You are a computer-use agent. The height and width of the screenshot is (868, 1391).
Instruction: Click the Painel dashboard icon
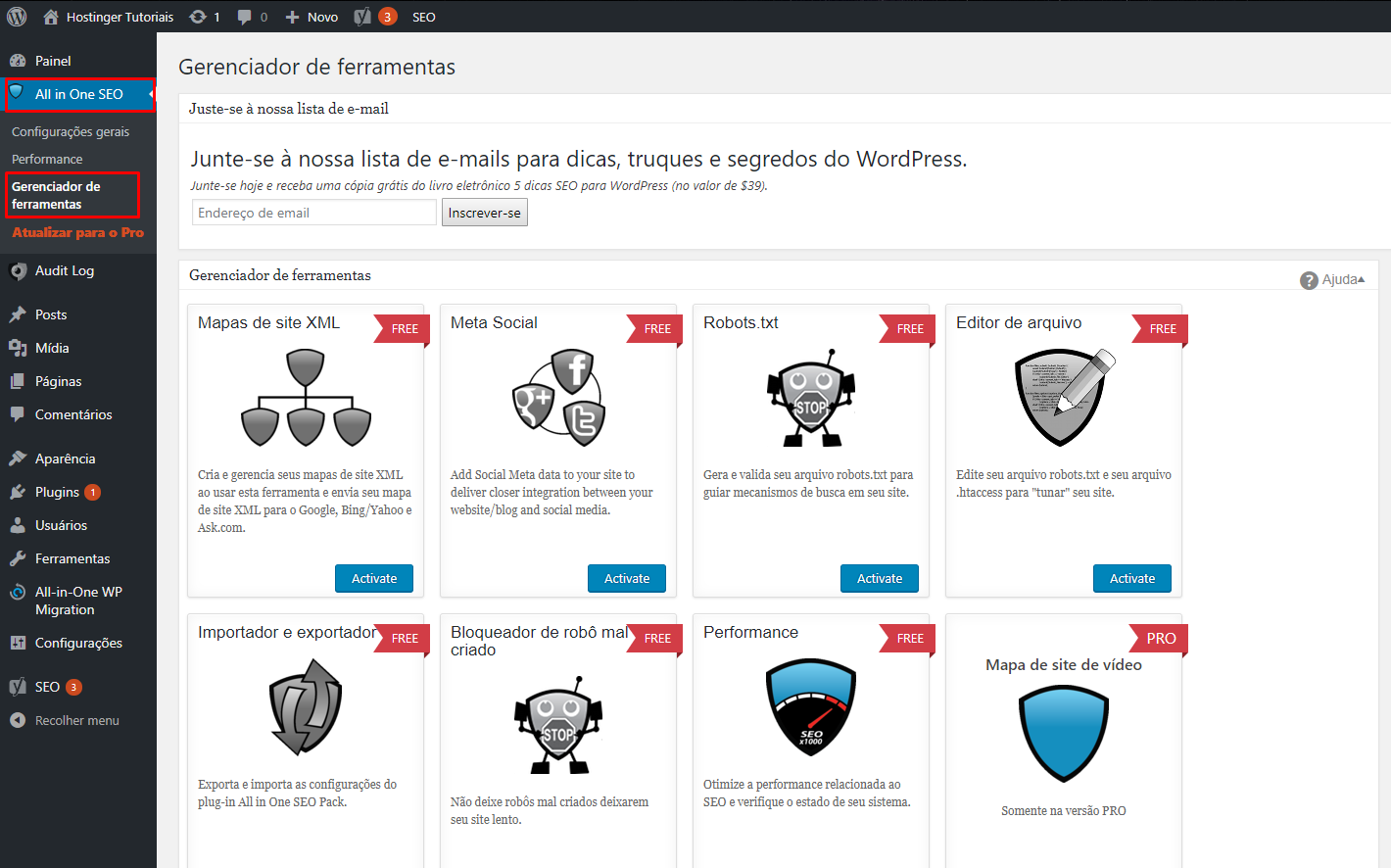tap(18, 61)
